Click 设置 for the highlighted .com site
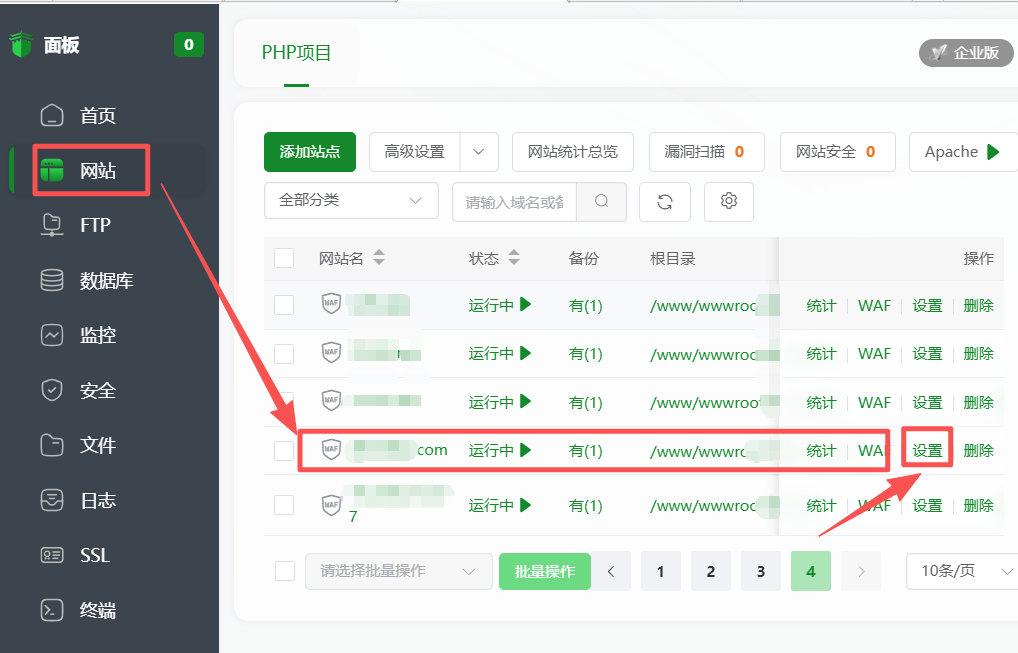Screen dimensions: 1018x653 point(927,451)
